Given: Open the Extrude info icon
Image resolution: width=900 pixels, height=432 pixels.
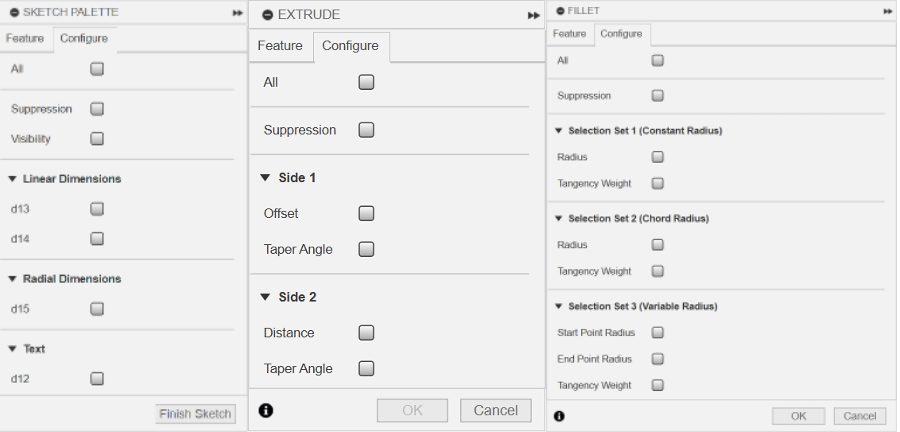Looking at the screenshot, I should click(x=265, y=410).
